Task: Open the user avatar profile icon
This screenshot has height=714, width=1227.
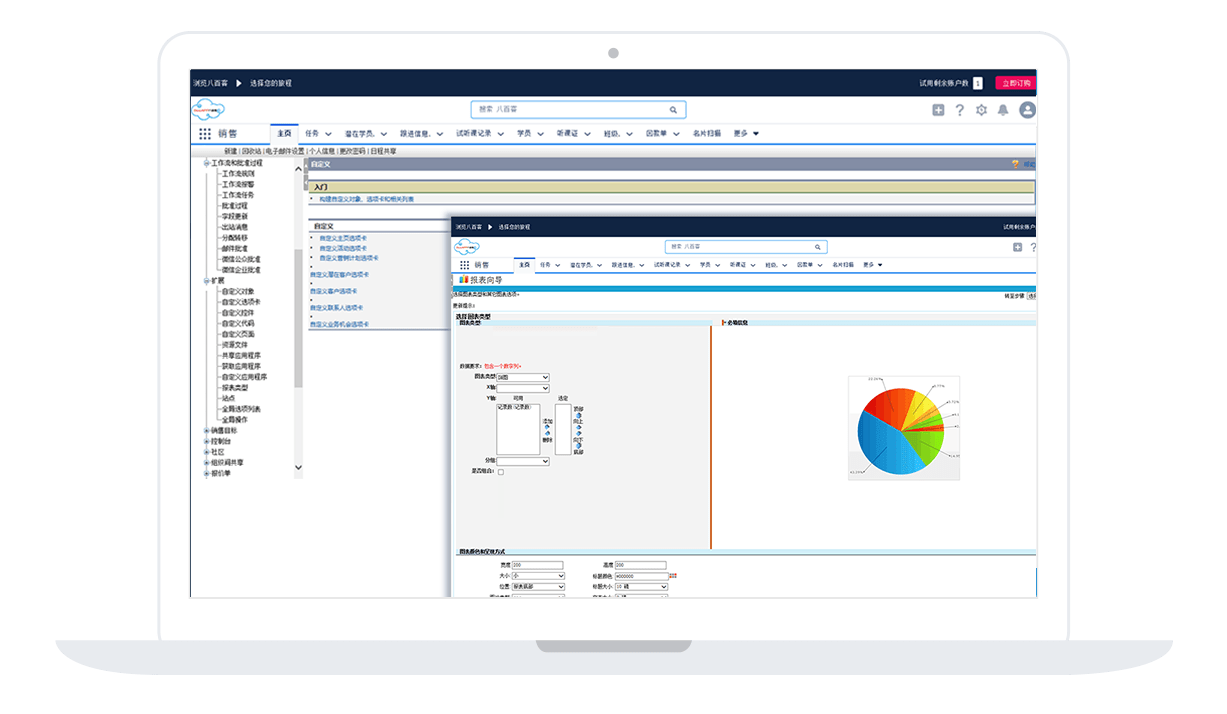Action: pos(1027,110)
